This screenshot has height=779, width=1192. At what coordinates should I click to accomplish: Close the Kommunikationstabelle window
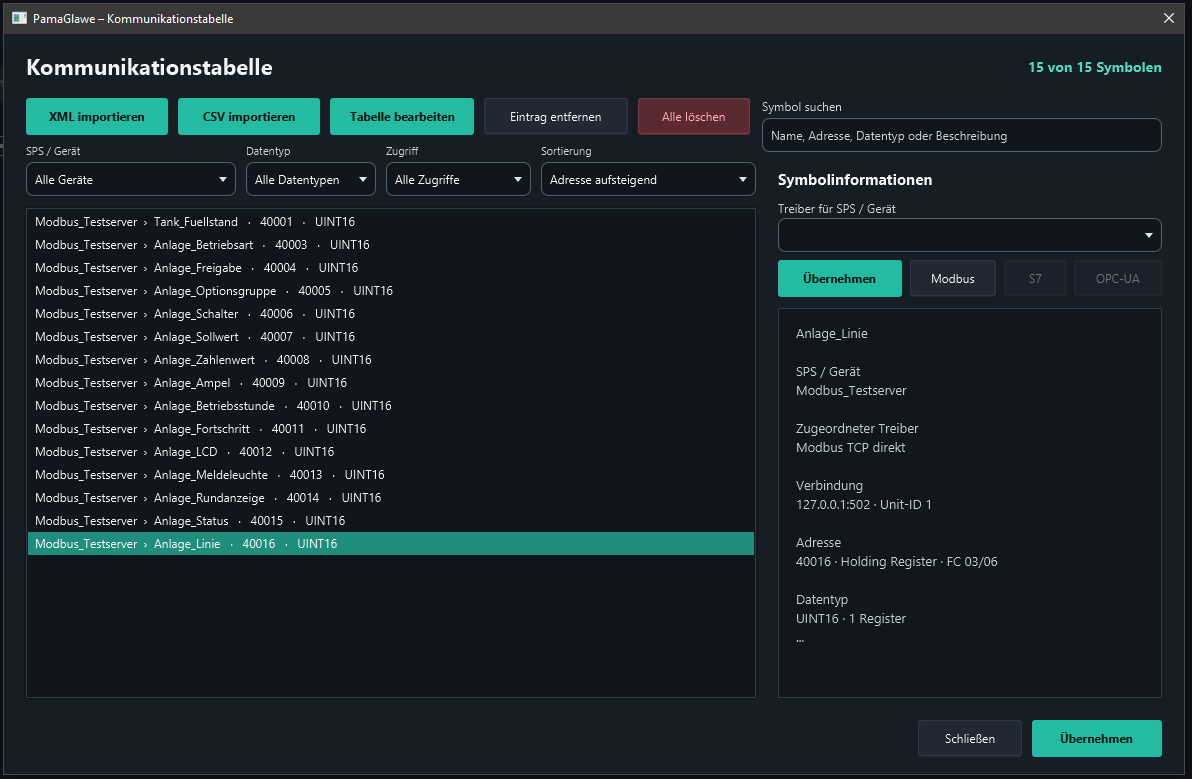(1168, 18)
